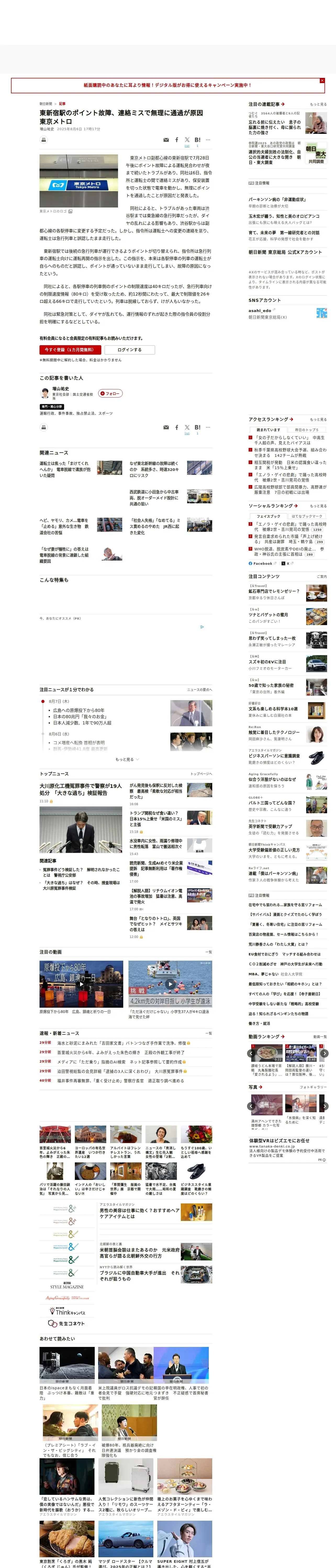Click mail share icon below author section
The width and height of the screenshot is (336, 1568).
(x=166, y=427)
